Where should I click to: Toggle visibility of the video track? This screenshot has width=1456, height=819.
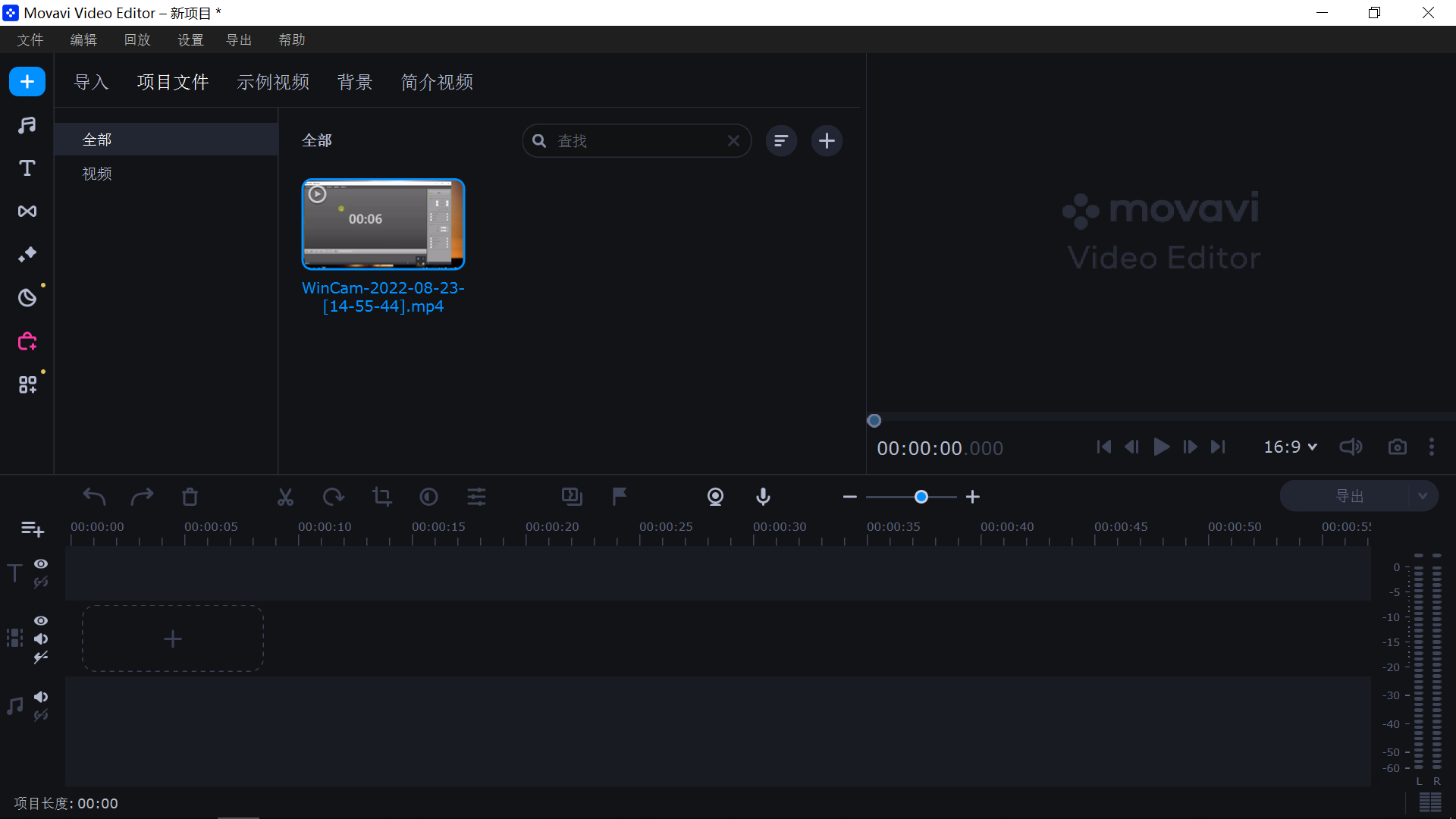[x=41, y=621]
